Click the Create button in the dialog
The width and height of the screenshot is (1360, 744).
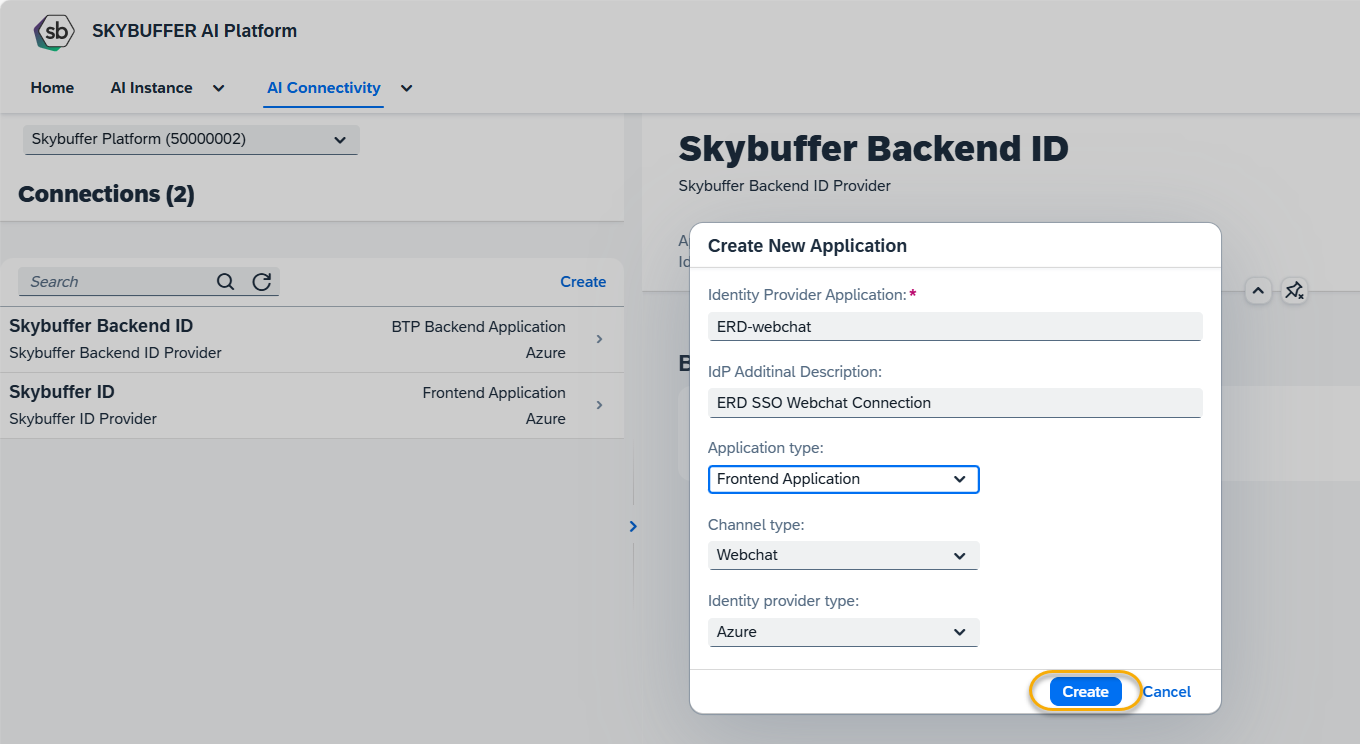point(1085,692)
